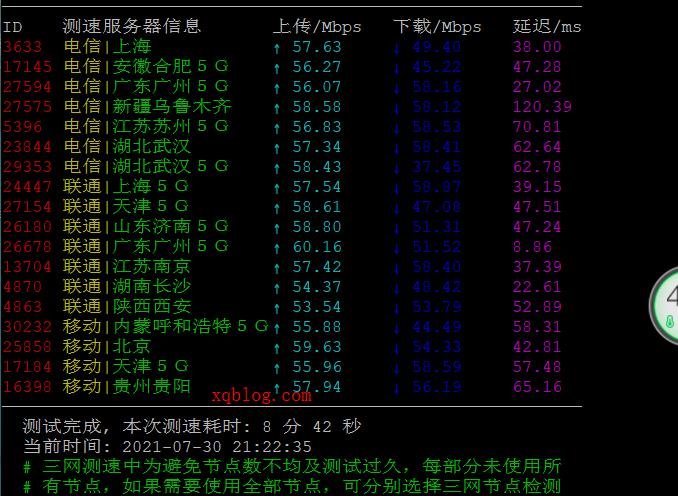This screenshot has width=678, height=496.
Task: Click the 电信|上海 server name
Action: [x=107, y=46]
